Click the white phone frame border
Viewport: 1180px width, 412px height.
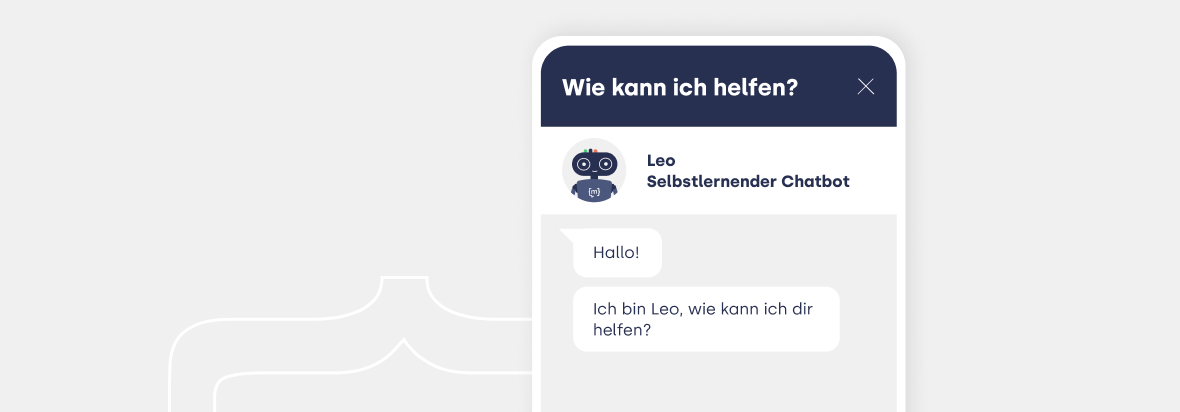pyautogui.click(x=537, y=226)
